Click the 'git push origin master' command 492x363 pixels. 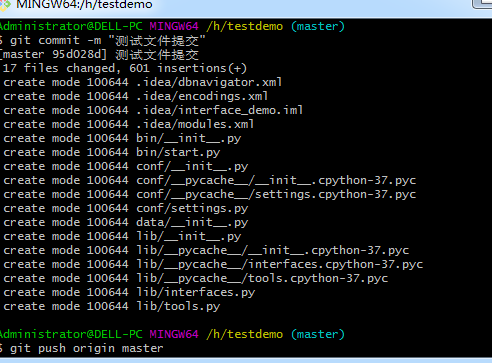point(87,349)
